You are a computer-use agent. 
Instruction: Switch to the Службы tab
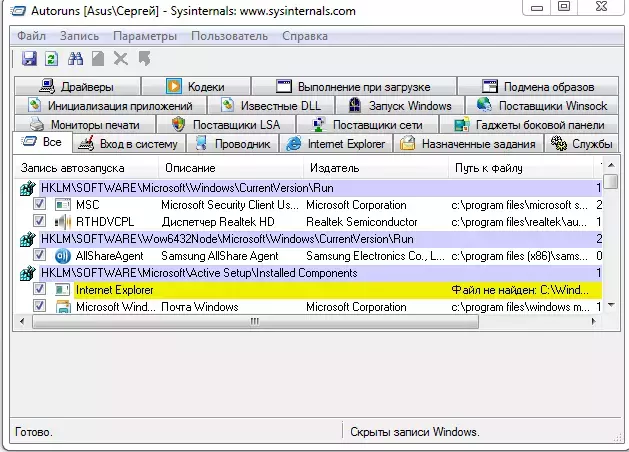[x=582, y=144]
